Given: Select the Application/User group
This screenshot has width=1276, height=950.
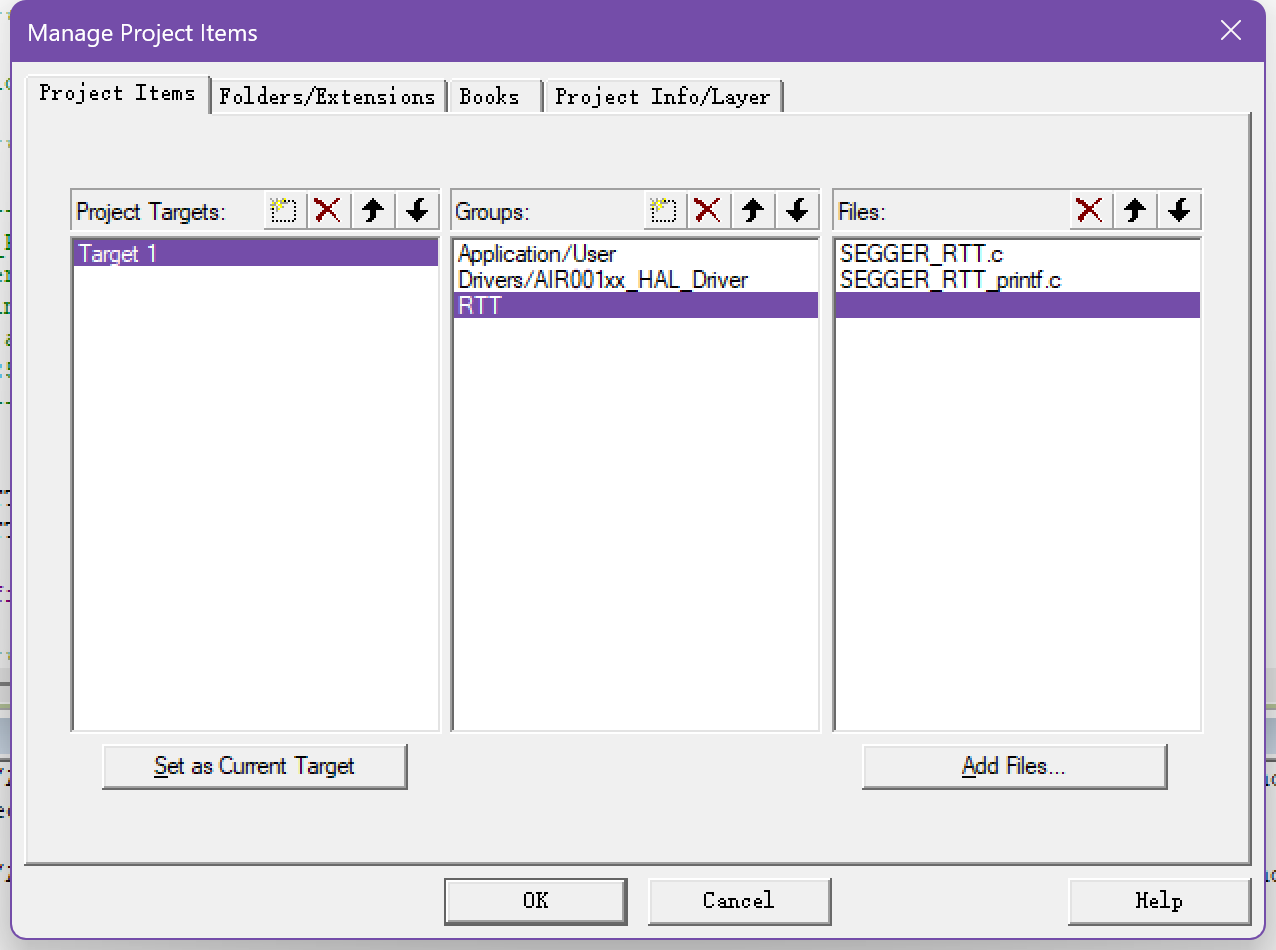Looking at the screenshot, I should 537,254.
